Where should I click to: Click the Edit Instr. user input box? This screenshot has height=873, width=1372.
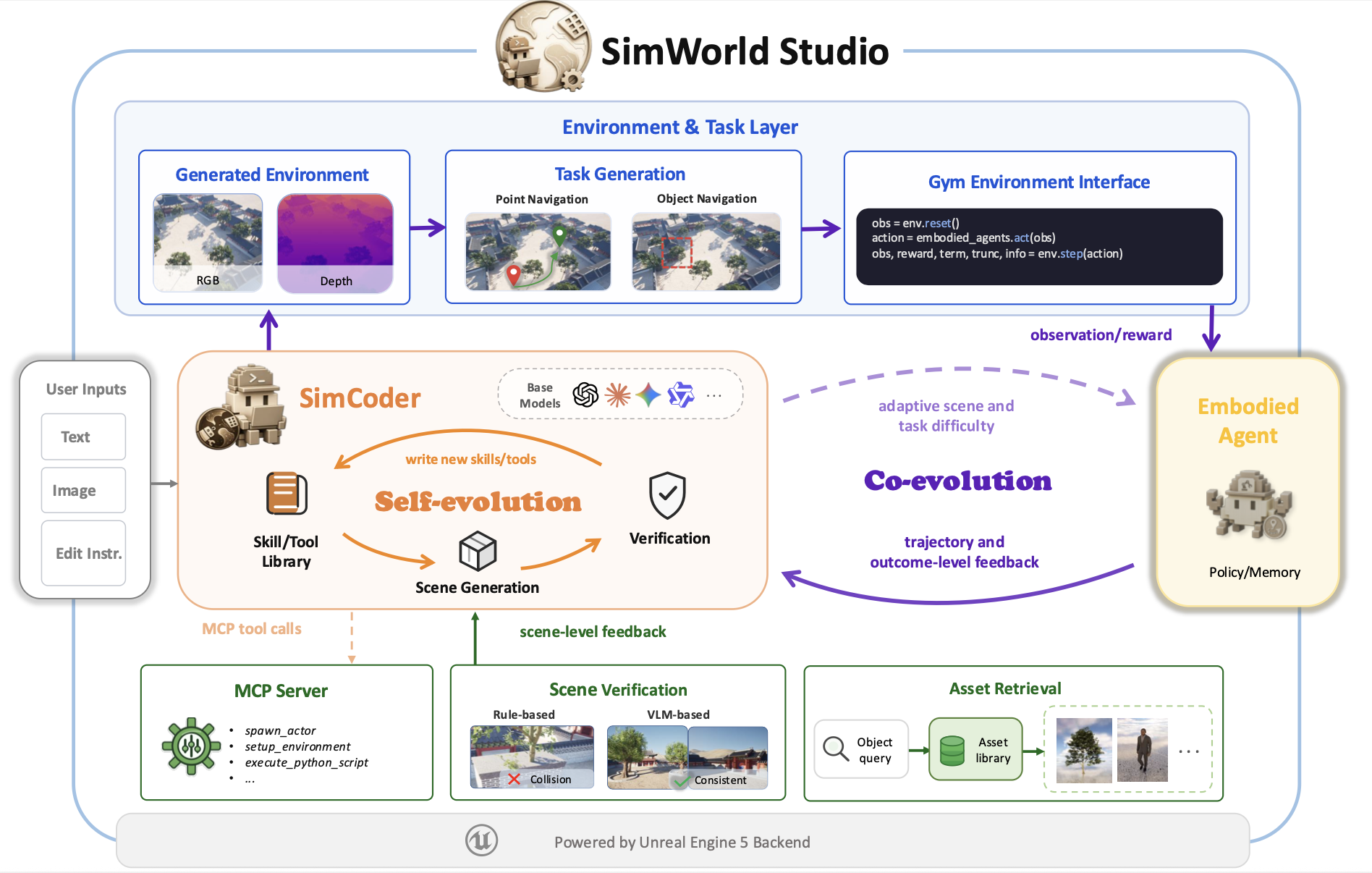(x=83, y=553)
